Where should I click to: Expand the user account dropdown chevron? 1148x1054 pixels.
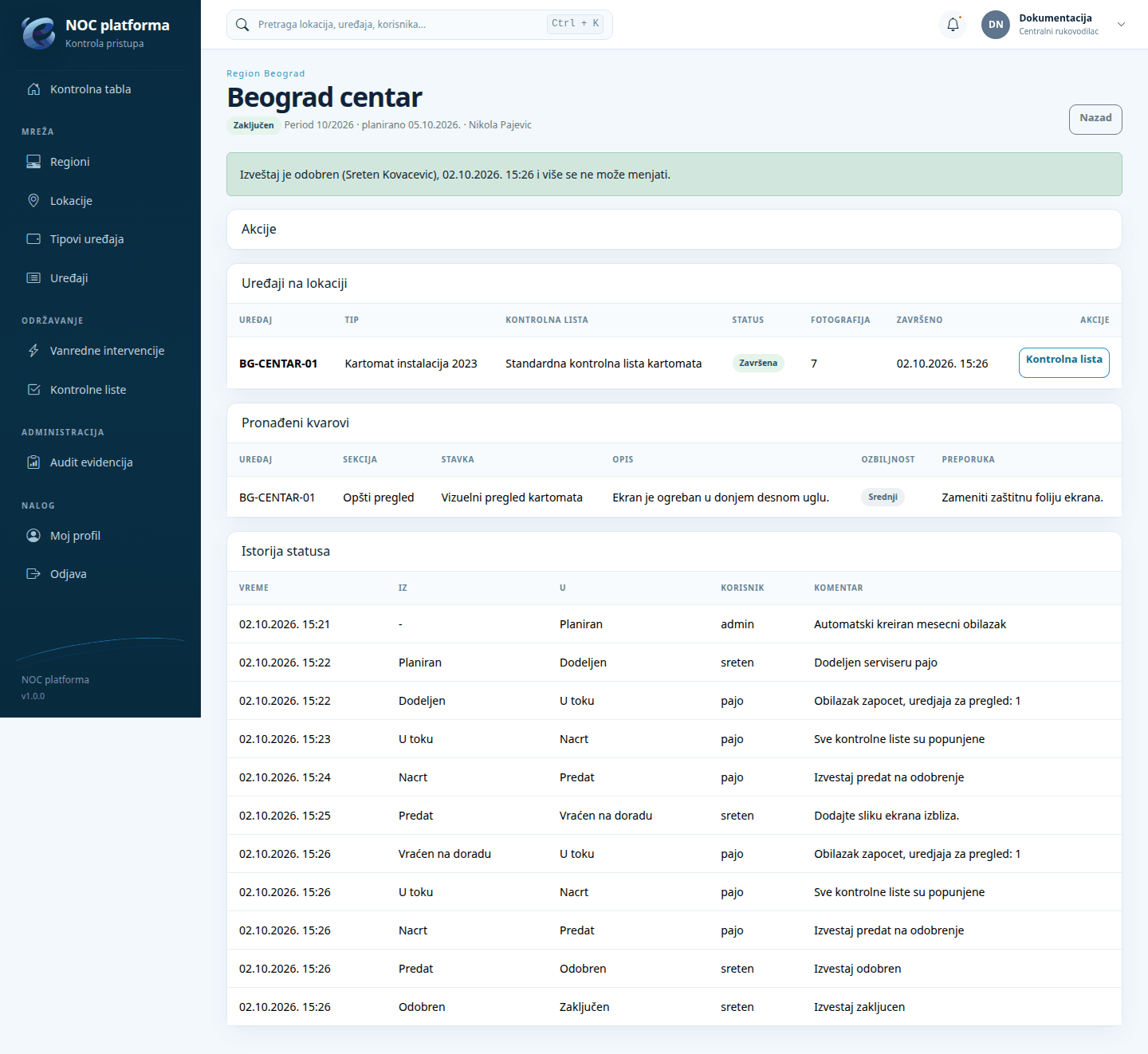1121,25
